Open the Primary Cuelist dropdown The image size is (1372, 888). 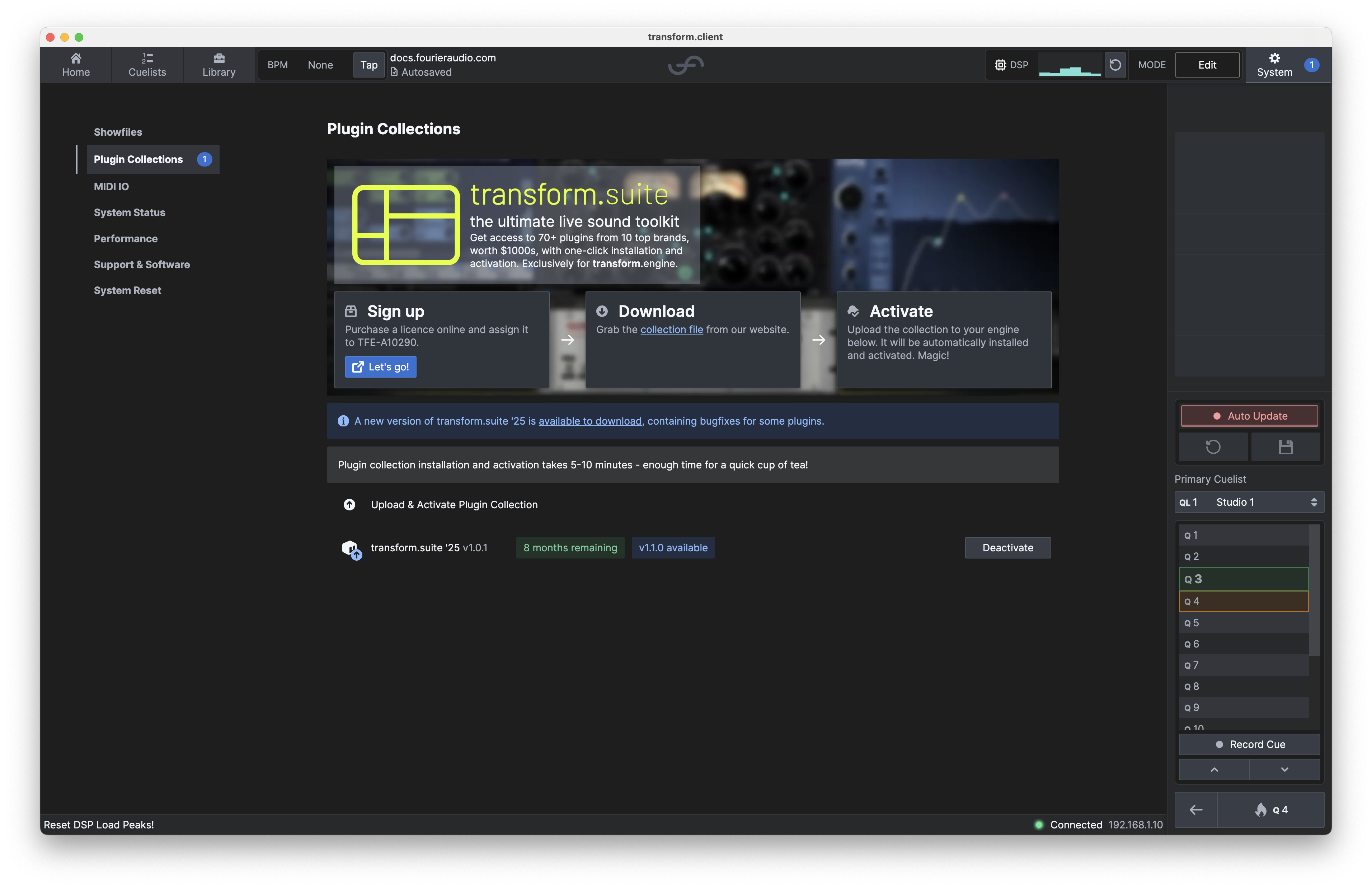coord(1249,502)
